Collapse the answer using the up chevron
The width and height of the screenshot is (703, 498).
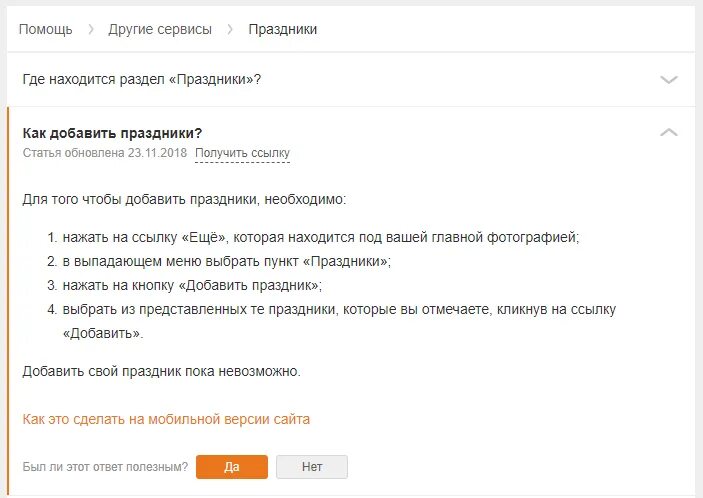coord(668,132)
